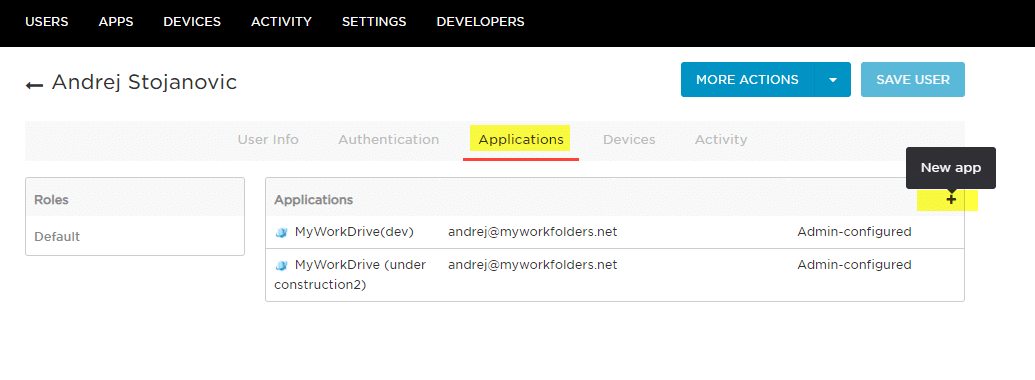Viewport: 1035px width, 380px height.
Task: Select the Applications tab
Action: pos(521,140)
